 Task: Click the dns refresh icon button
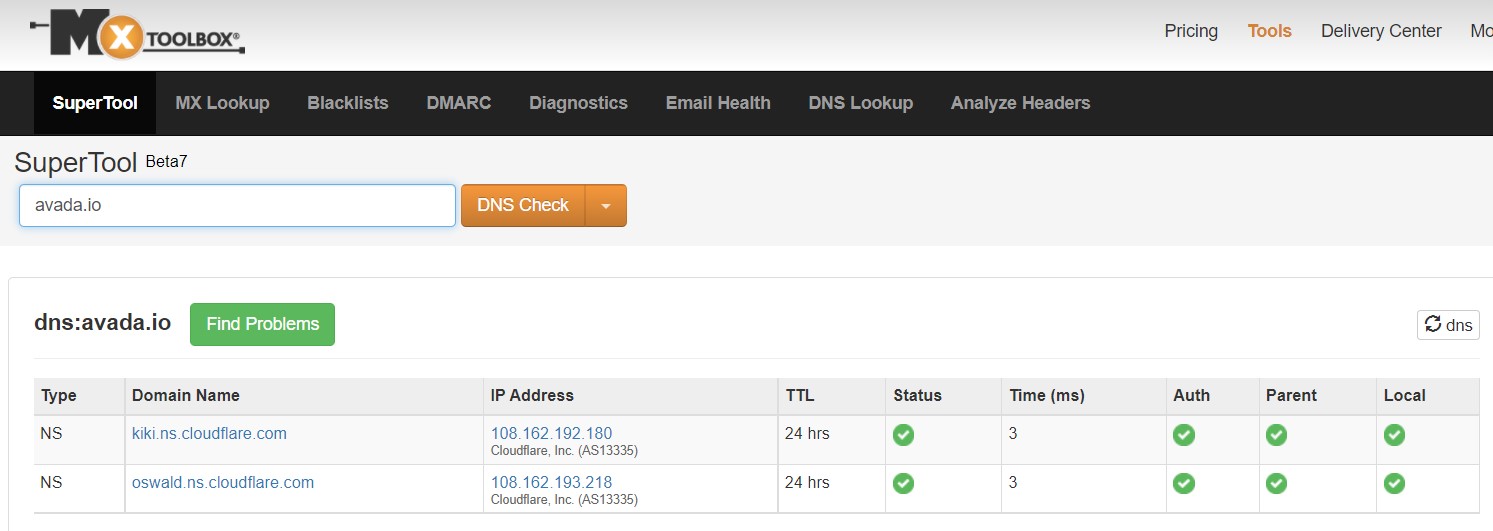click(1447, 324)
